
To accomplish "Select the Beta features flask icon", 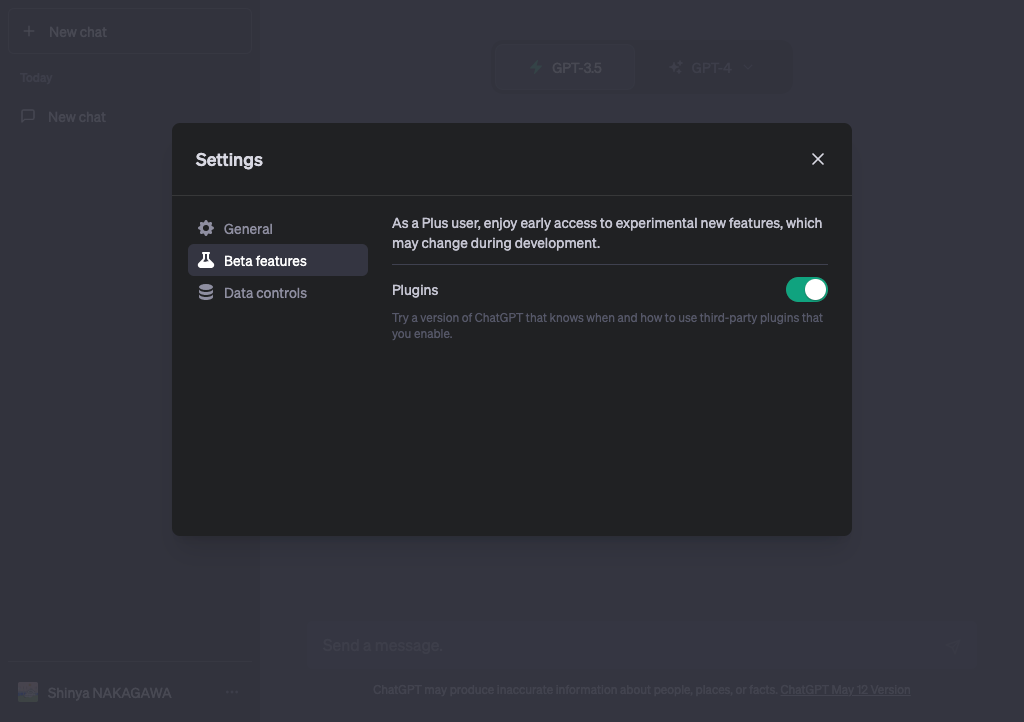I will click(x=206, y=260).
